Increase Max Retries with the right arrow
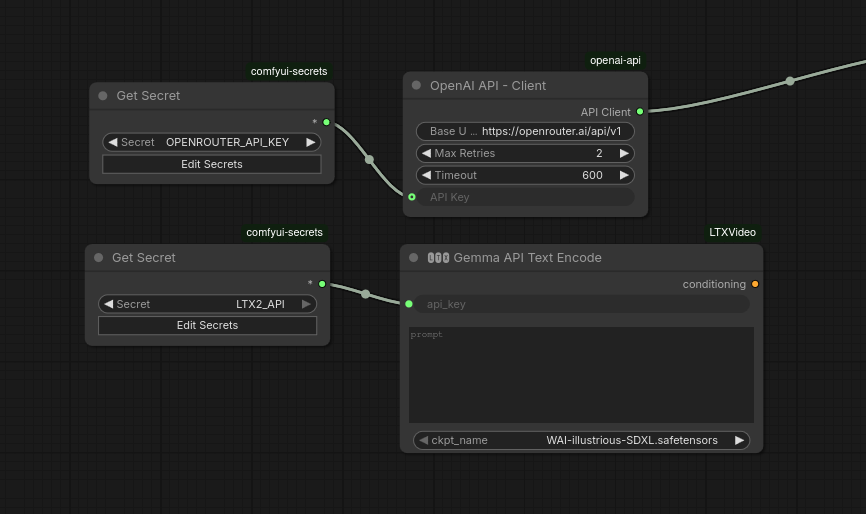This screenshot has width=866, height=514. pos(624,153)
